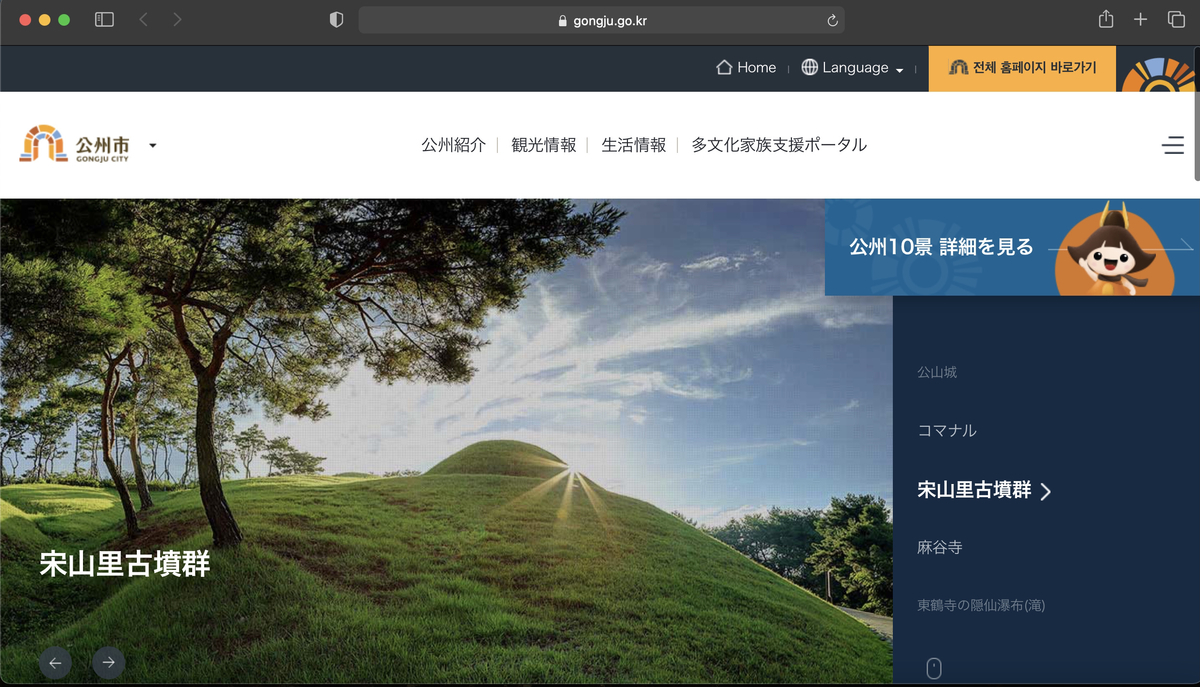1200x687 pixels.
Task: Select 東鶴寺の隠仙瀑布(滝) in the list
Action: pos(981,605)
